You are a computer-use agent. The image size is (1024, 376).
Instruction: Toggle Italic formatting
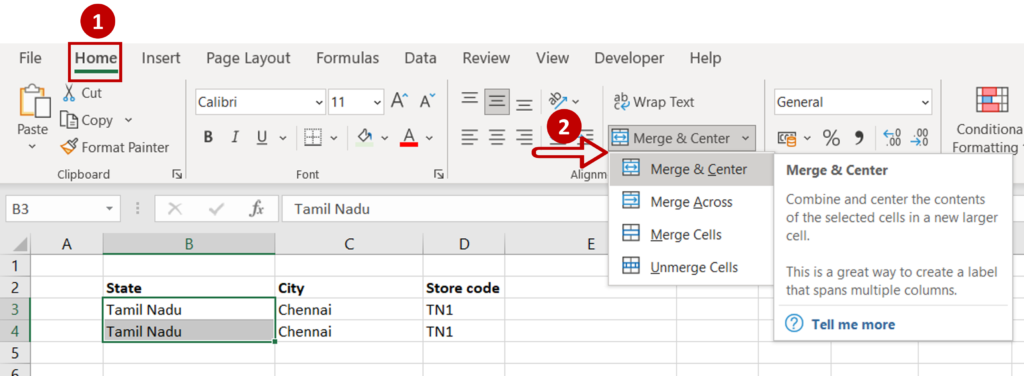(x=235, y=138)
